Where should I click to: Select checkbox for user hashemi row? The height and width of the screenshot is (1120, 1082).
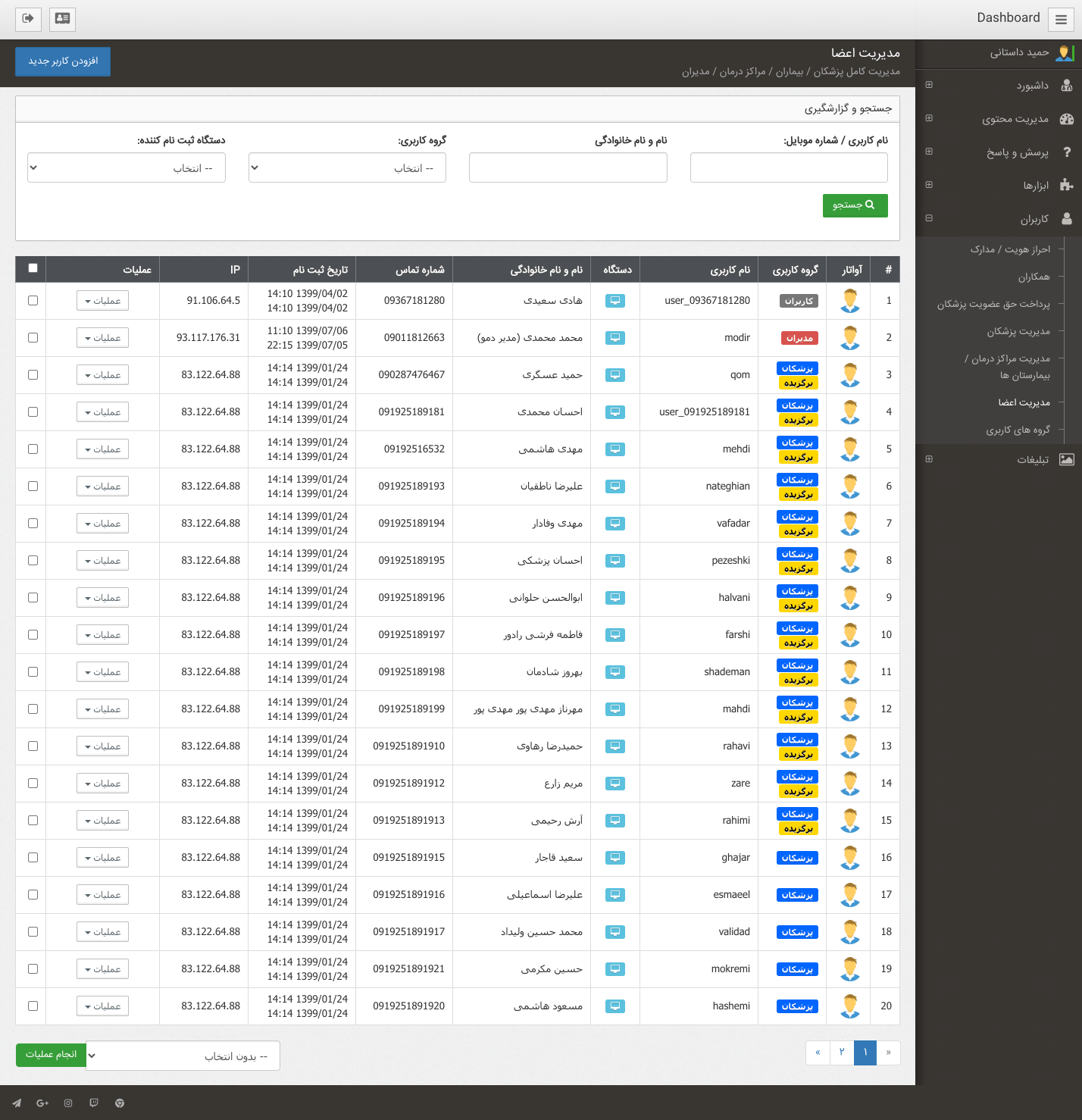pyautogui.click(x=33, y=1006)
